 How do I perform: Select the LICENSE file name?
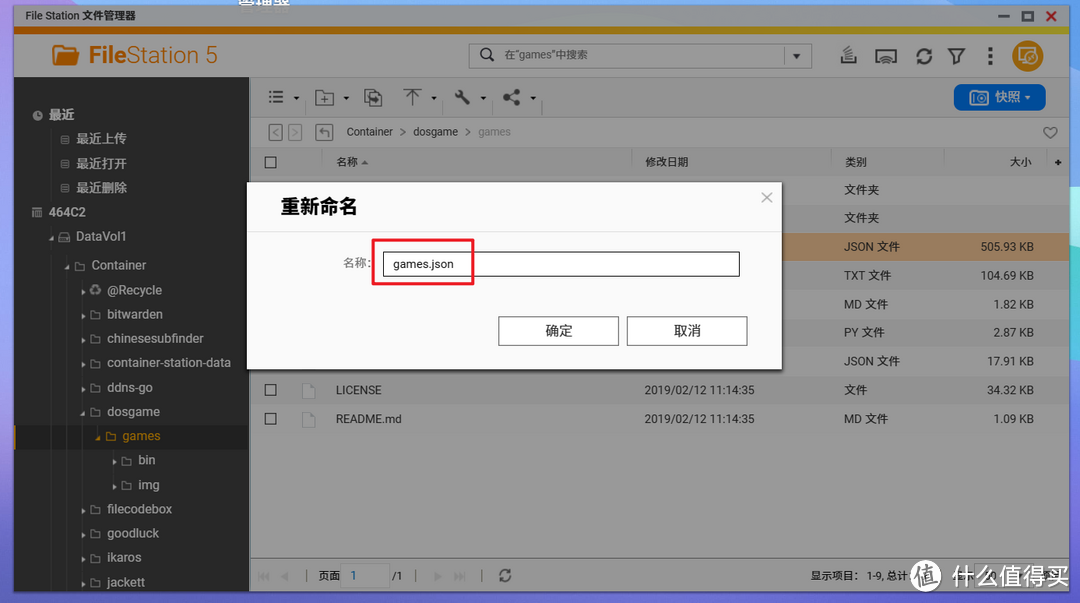358,390
